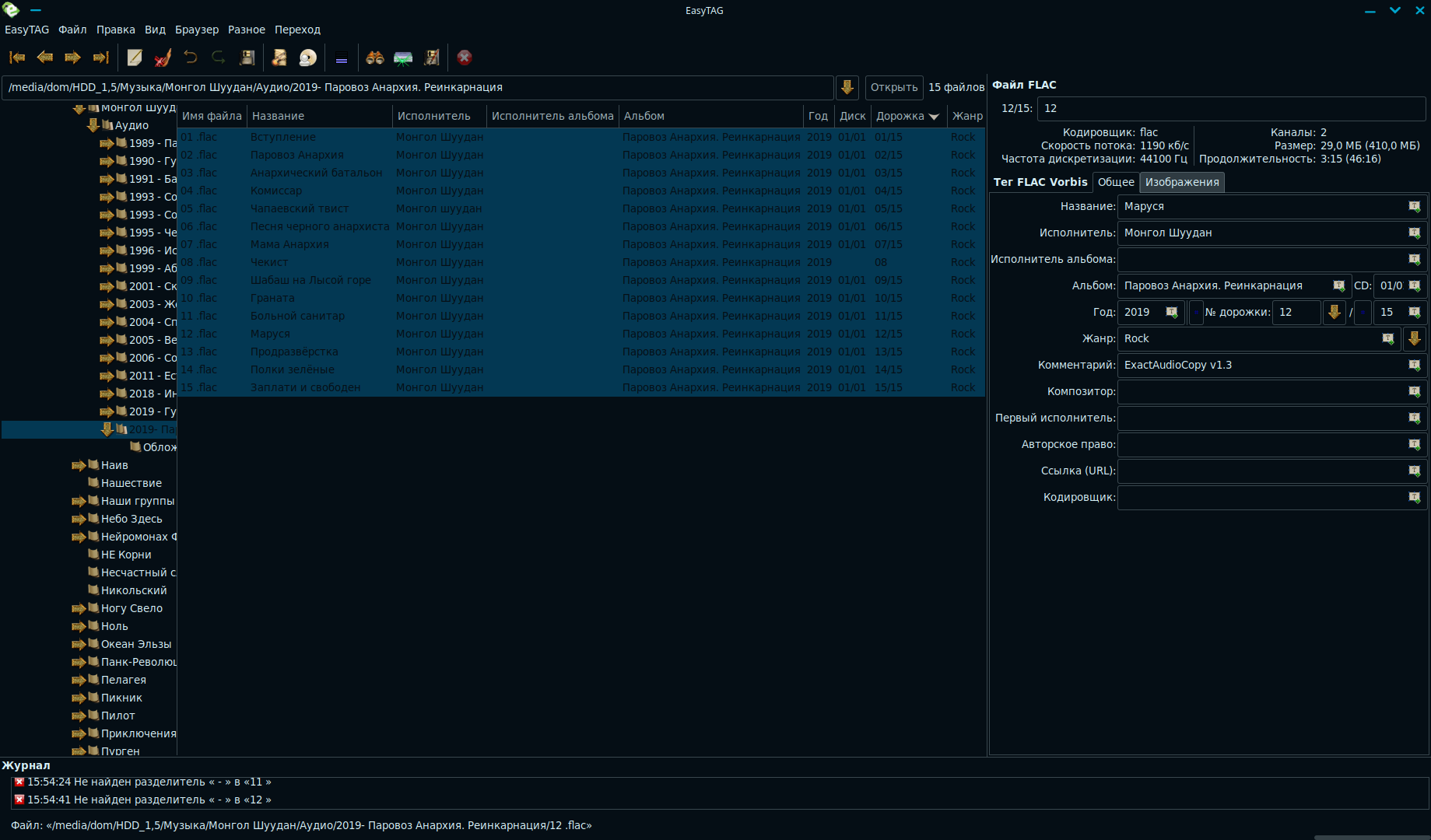Toggle the checkbox beside the № дорожки label
The width and height of the screenshot is (1431, 840).
pos(1196,312)
